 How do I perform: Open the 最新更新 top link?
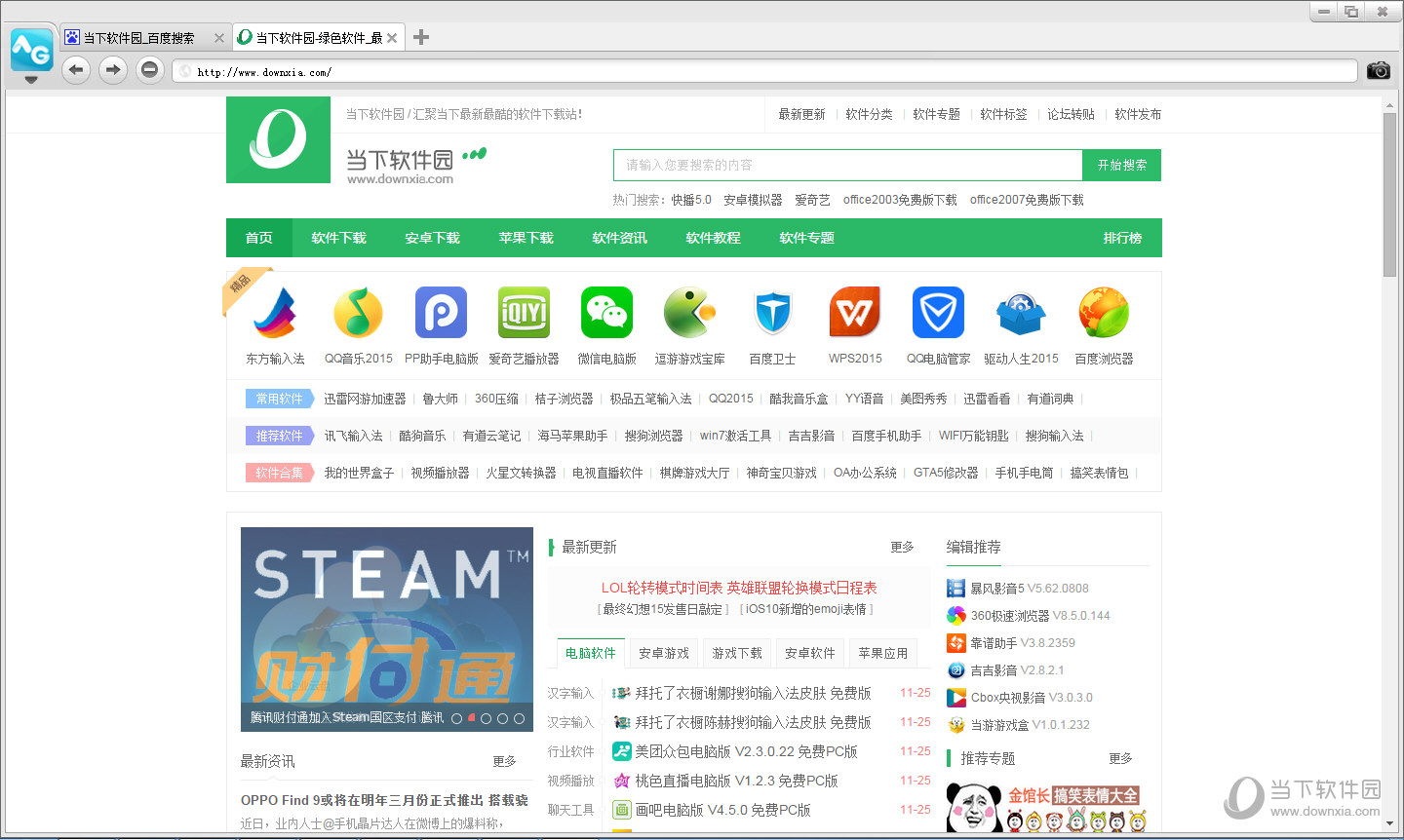pyautogui.click(x=801, y=114)
